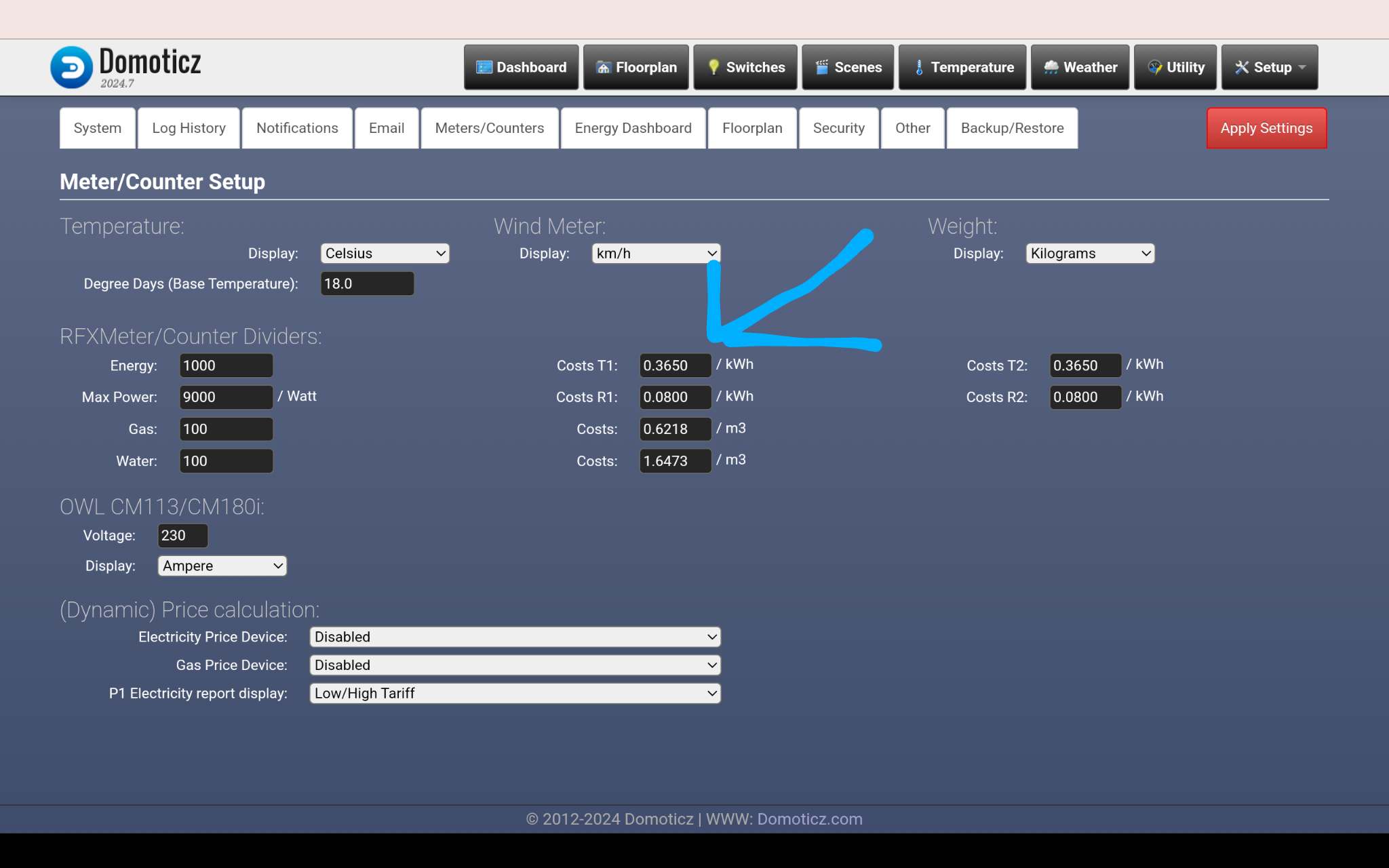Screen dimensions: 1389x868
Task: Expand the Setup menu caret
Action: tap(1302, 68)
